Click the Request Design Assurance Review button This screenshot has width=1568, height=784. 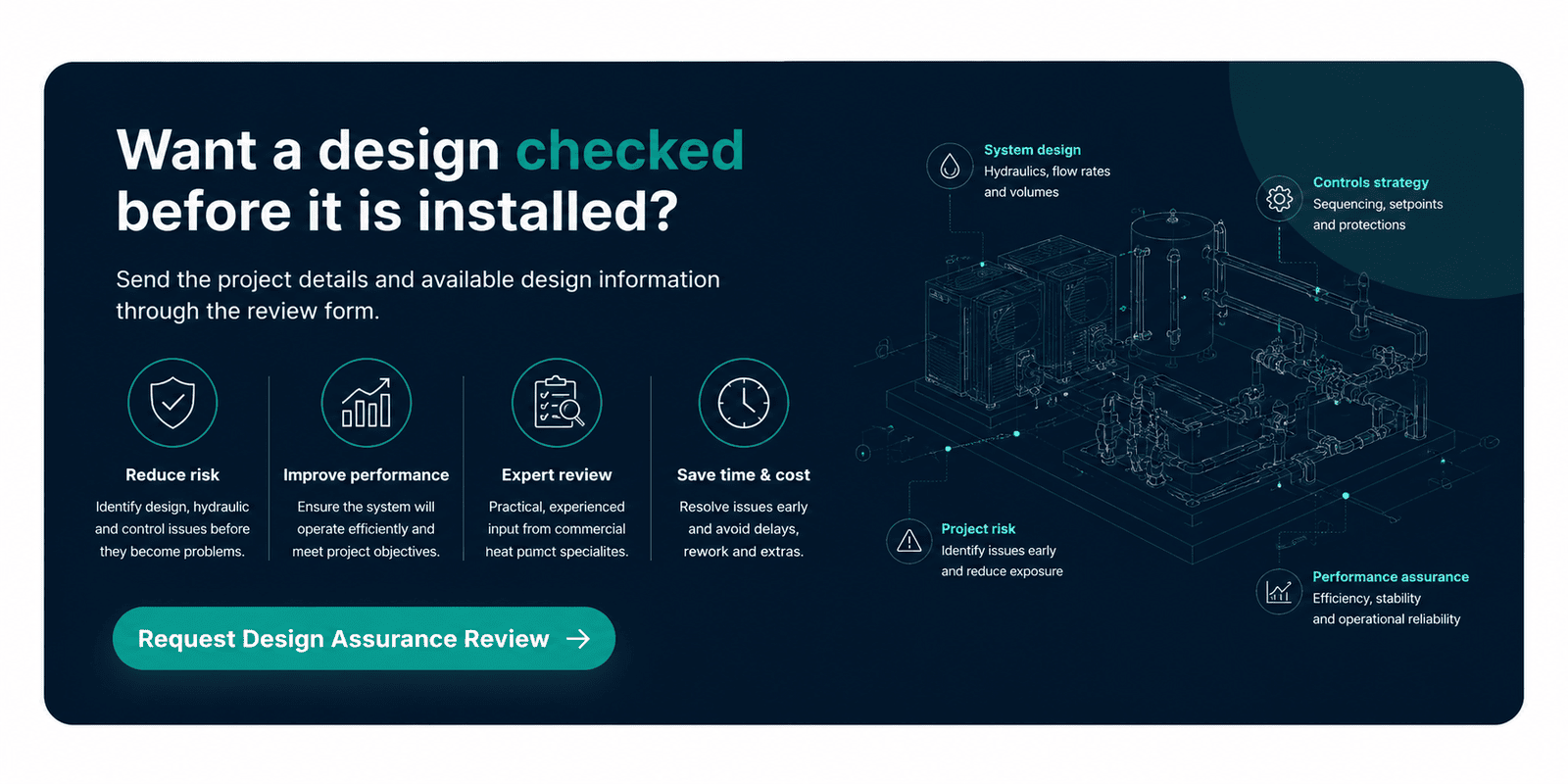(364, 639)
